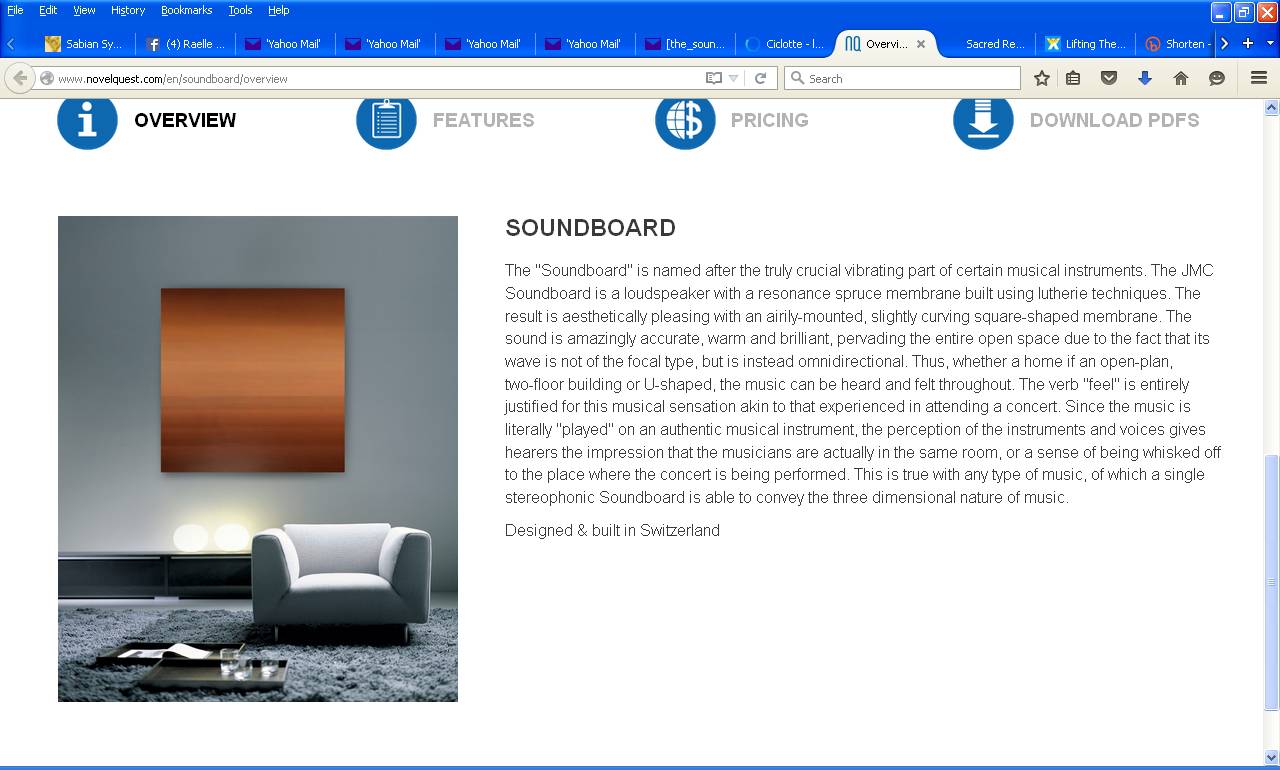Open the Downloads arrow panel

click(1144, 78)
